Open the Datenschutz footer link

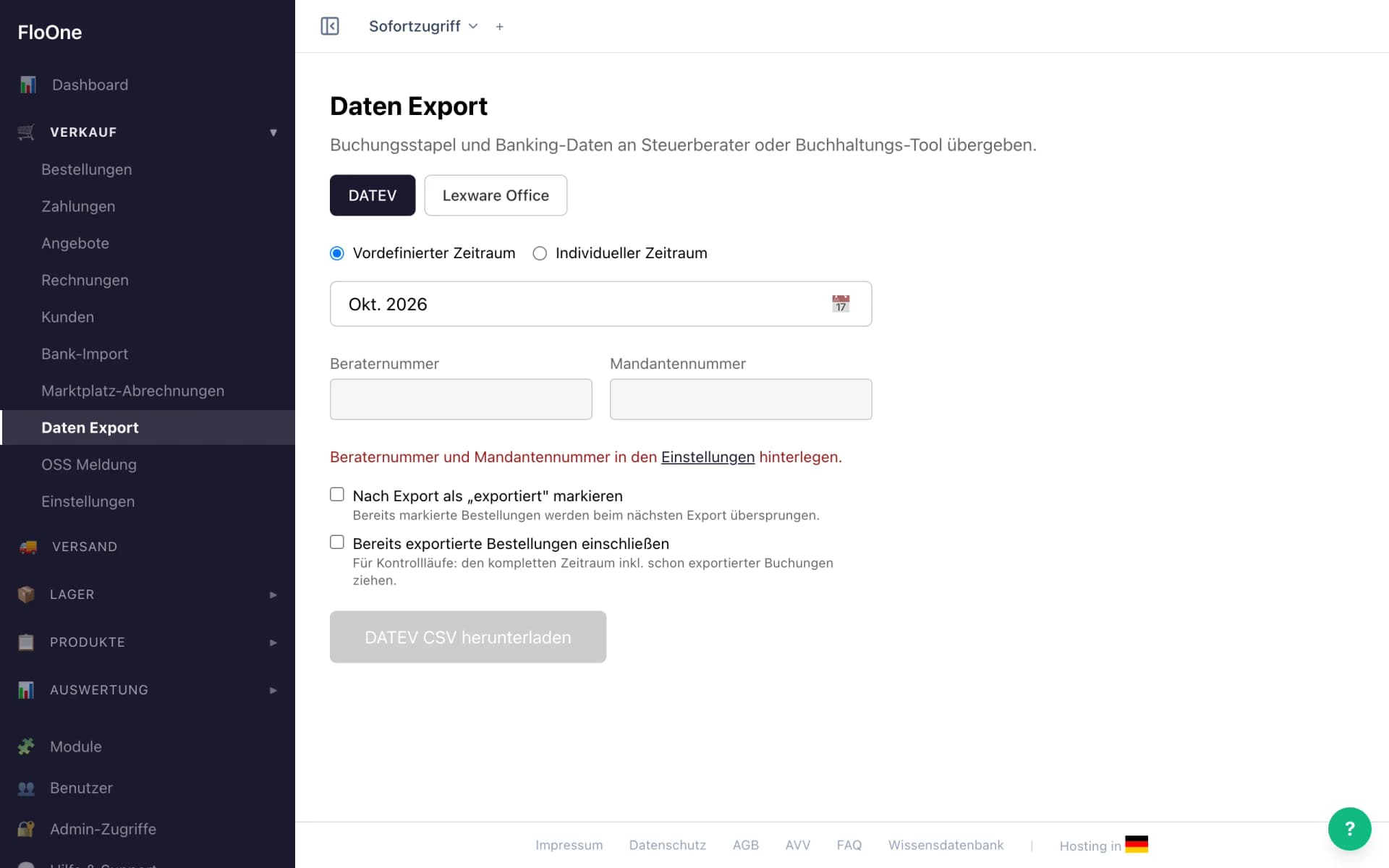[x=667, y=845]
